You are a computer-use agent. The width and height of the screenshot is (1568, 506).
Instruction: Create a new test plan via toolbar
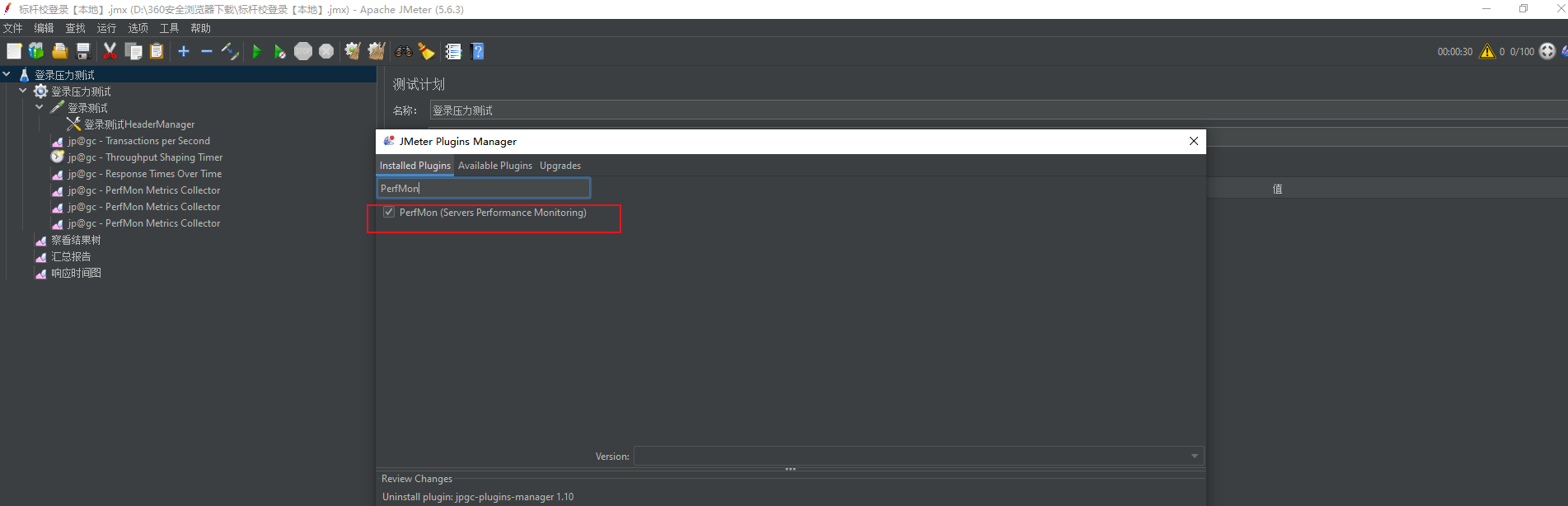14,51
